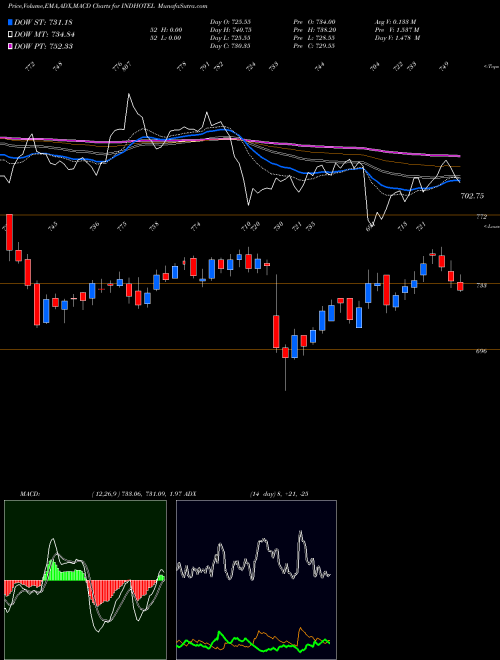Click the first tall red candlestick at far left
500x660 pixels.
[x=9, y=232]
